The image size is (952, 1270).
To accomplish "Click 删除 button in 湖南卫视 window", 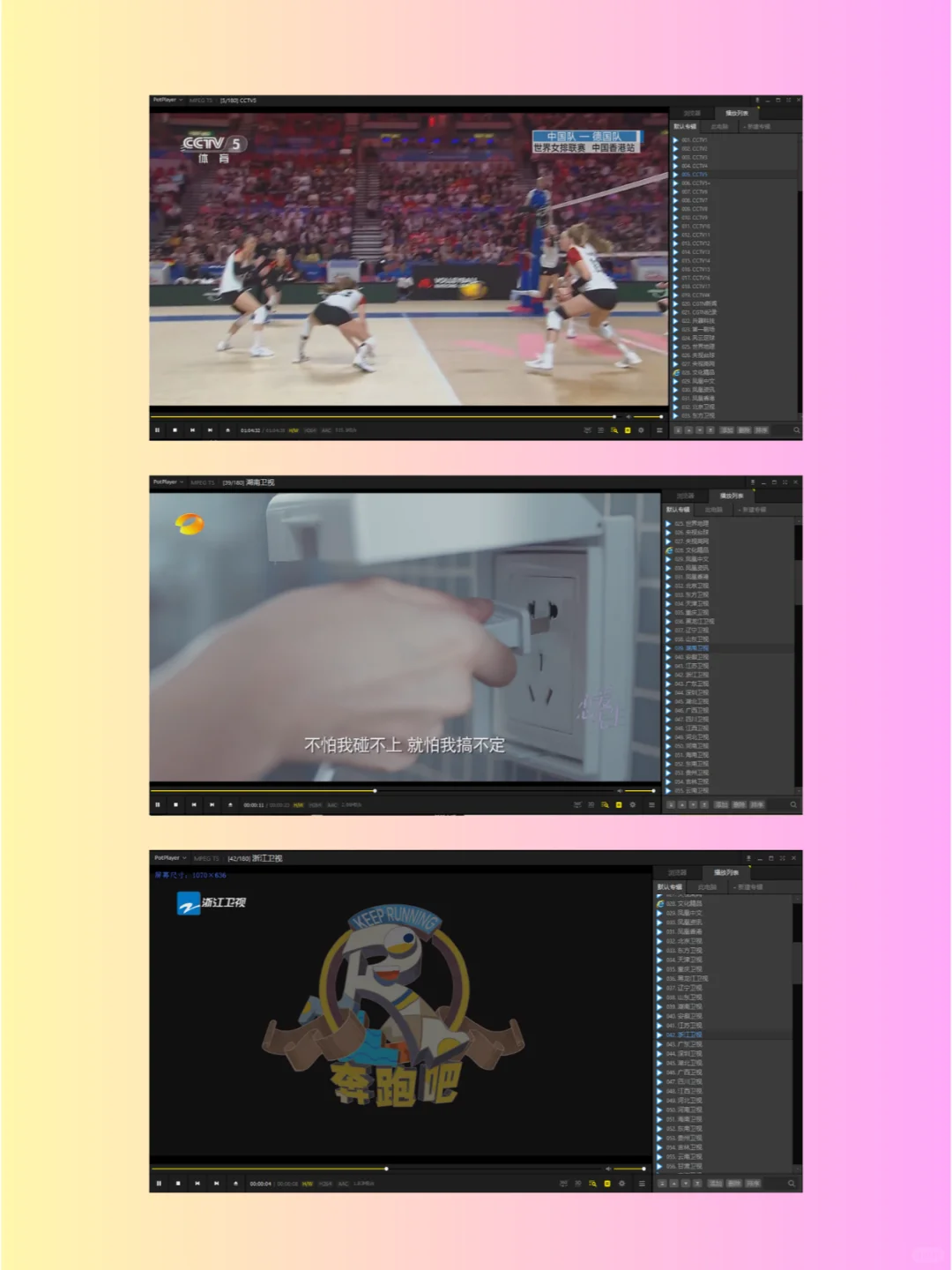I will (739, 804).
